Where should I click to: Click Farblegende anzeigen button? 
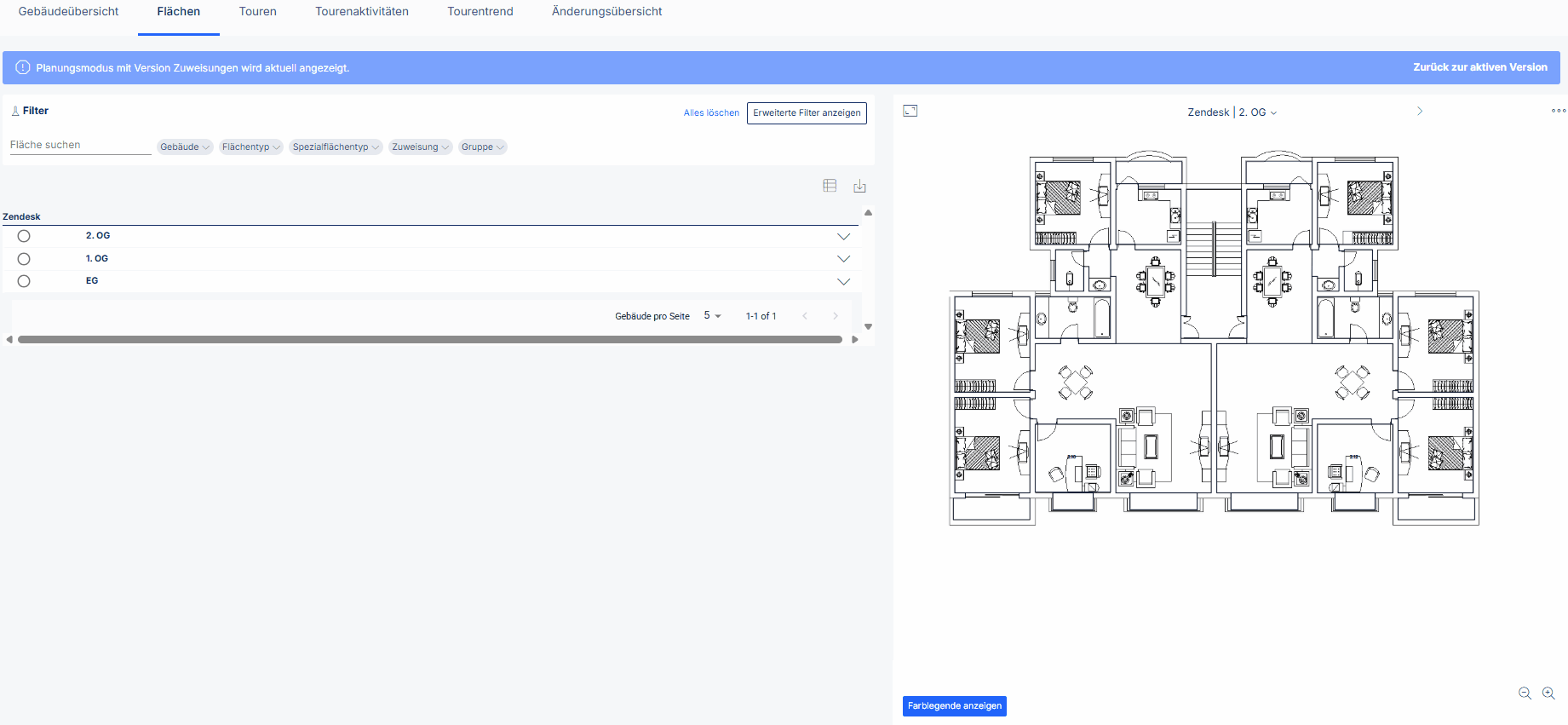(x=955, y=706)
